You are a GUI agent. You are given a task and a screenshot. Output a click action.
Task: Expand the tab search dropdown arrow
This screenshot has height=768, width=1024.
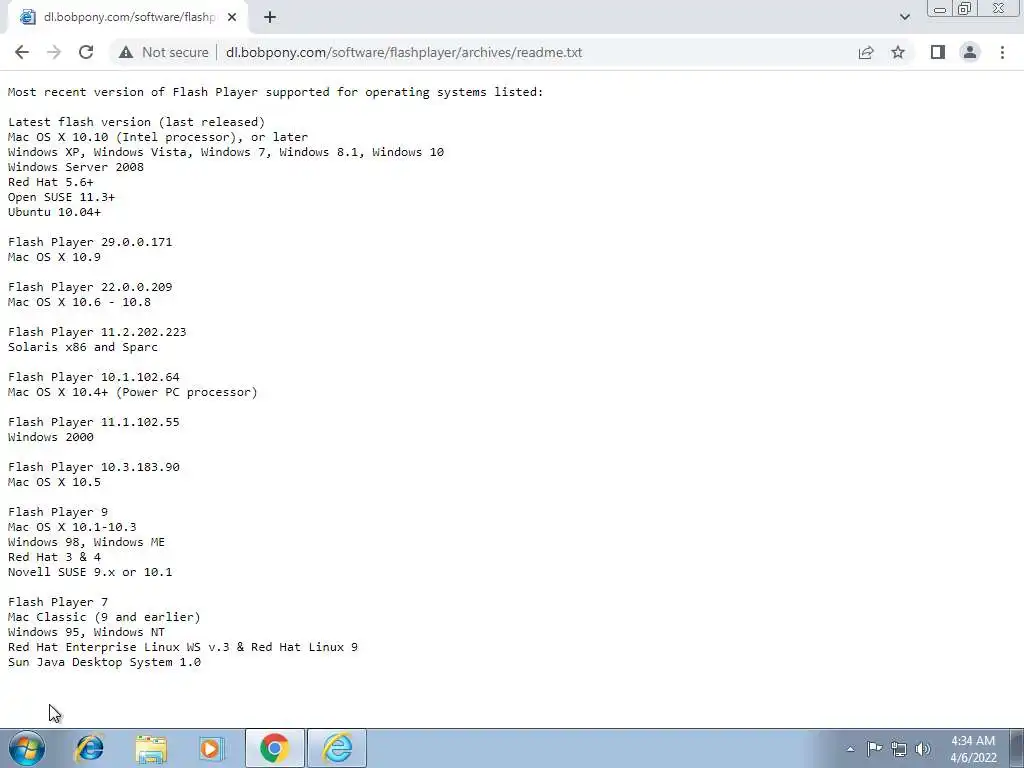point(904,17)
